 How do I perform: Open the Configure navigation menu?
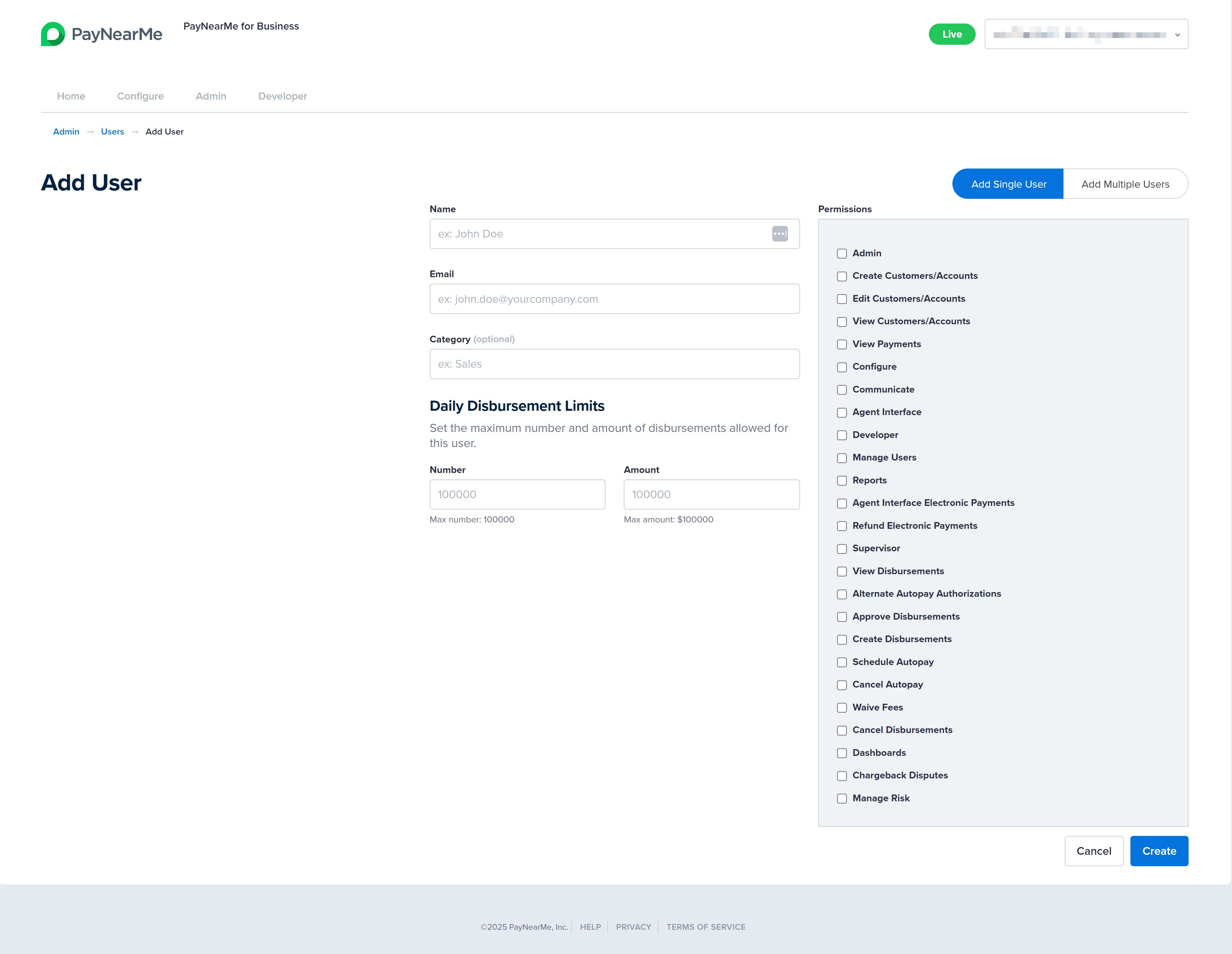click(141, 96)
